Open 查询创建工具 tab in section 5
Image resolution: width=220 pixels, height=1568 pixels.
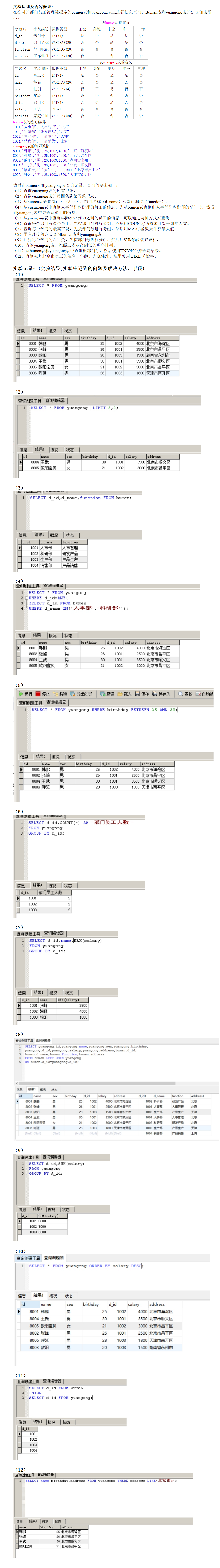click(x=30, y=702)
